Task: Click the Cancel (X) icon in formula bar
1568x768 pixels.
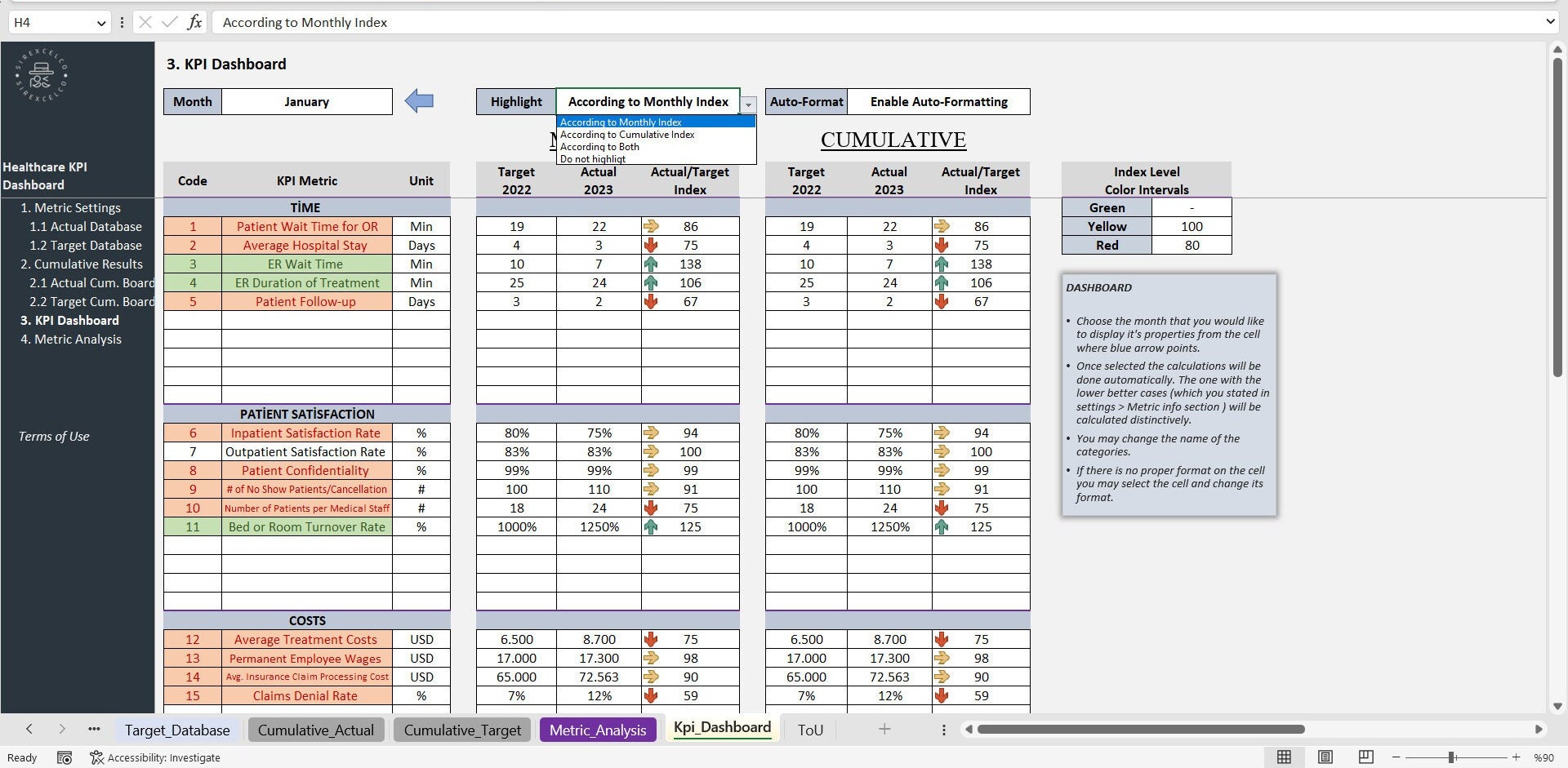Action: [145, 22]
